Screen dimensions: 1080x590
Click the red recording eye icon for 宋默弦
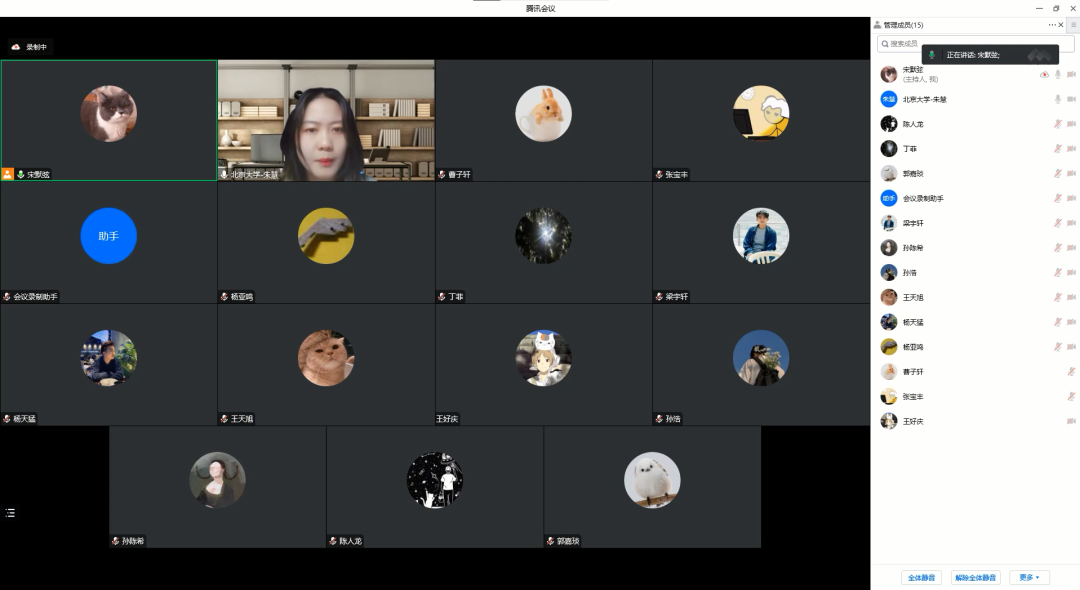pyautogui.click(x=1044, y=75)
